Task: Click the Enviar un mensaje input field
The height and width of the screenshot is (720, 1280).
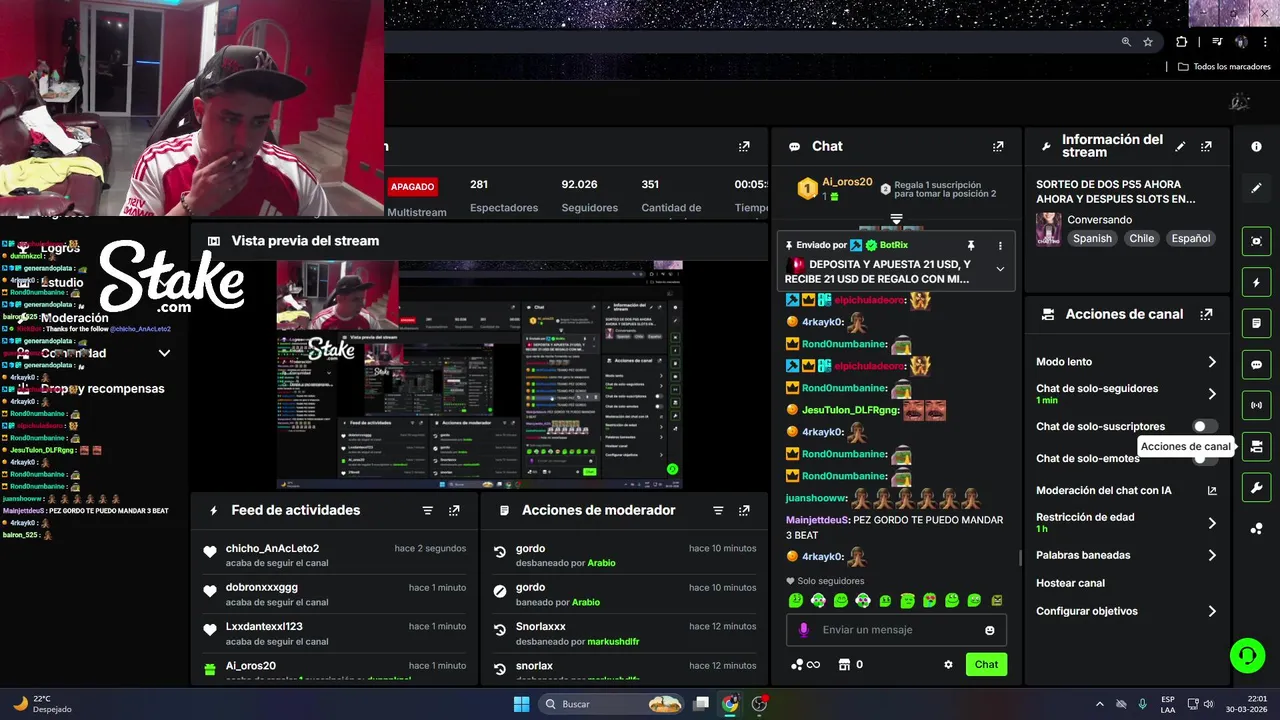Action: [896, 630]
